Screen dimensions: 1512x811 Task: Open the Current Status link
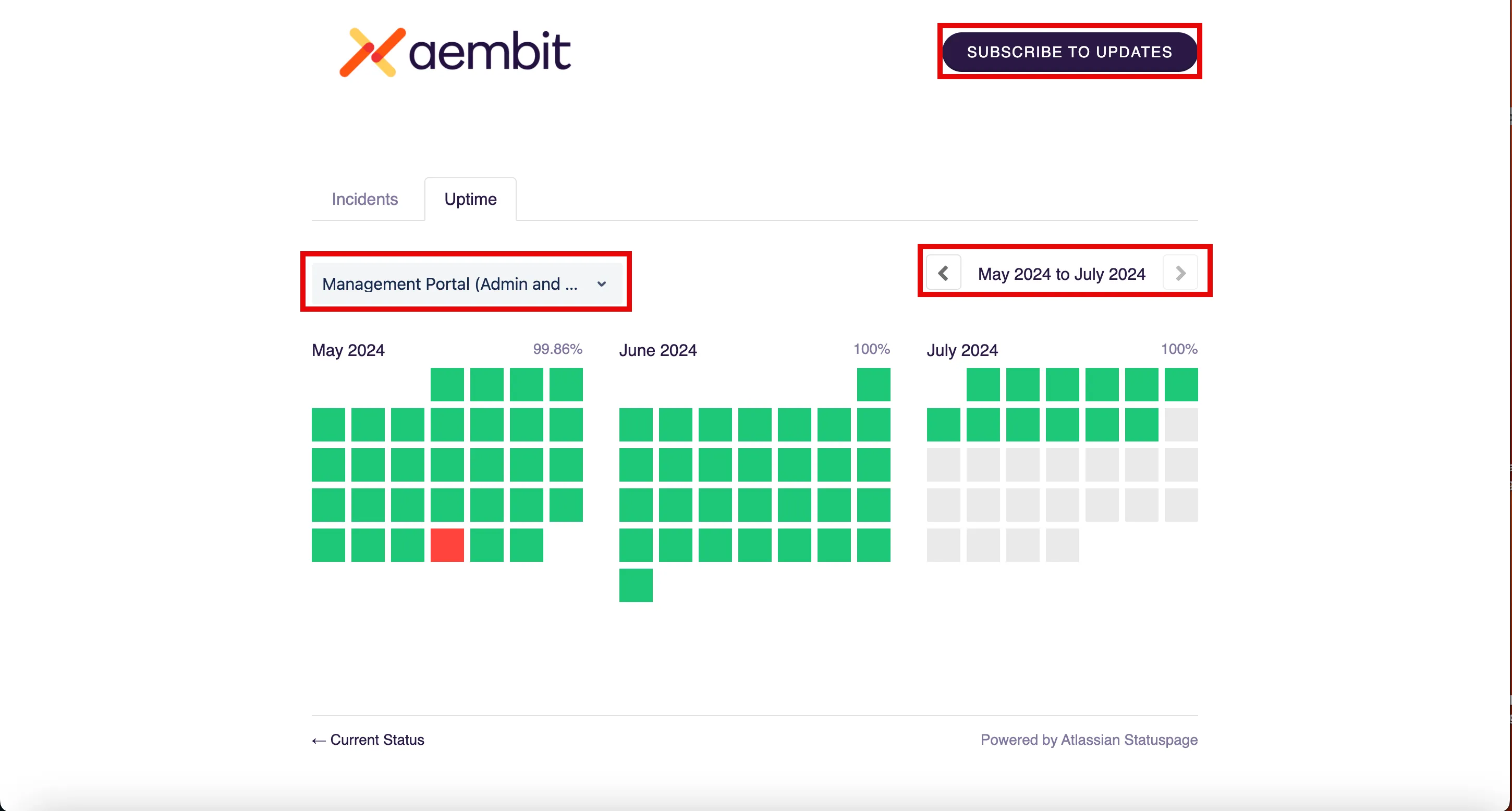tap(377, 740)
